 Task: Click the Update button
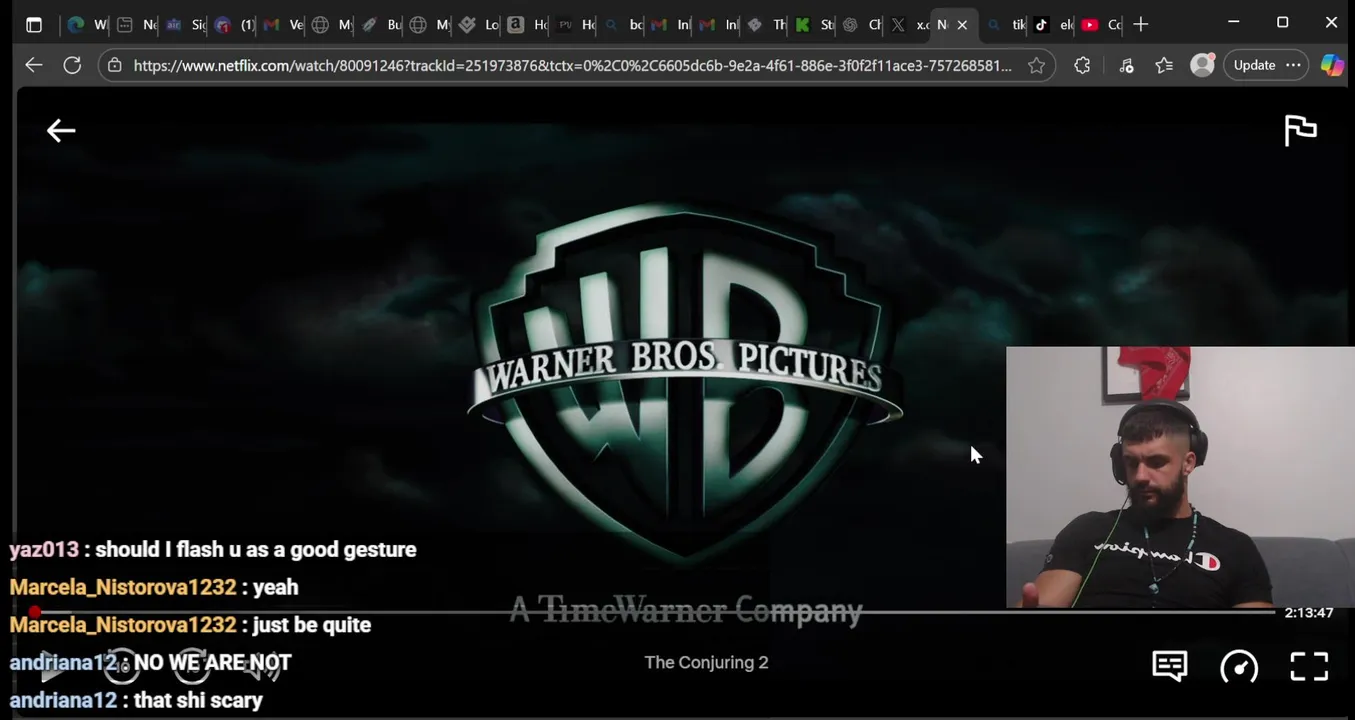pyautogui.click(x=1254, y=65)
